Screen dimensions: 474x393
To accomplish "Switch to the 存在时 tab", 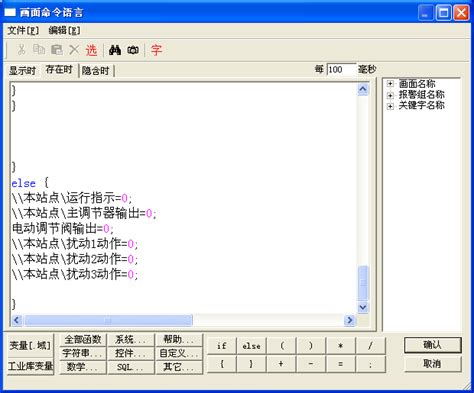I will (59, 70).
